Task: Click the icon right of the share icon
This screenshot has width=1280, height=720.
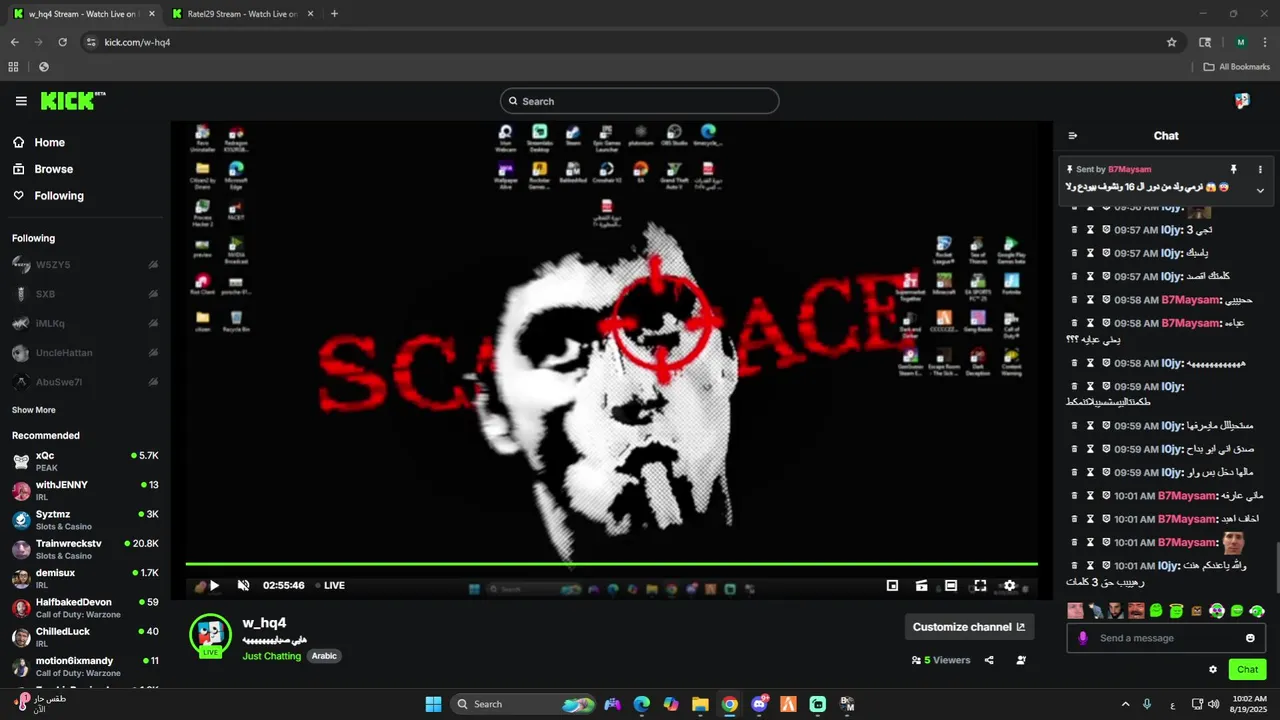Action: [1021, 660]
